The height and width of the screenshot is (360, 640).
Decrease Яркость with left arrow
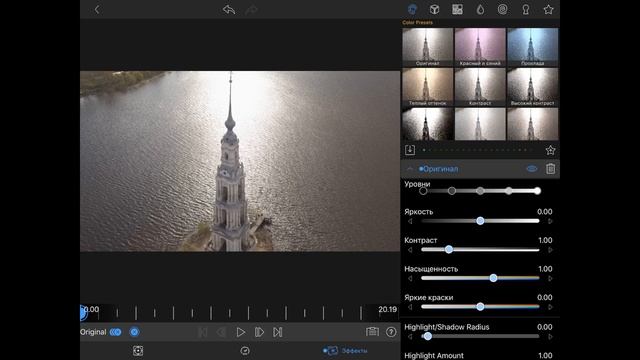pyautogui.click(x=410, y=221)
